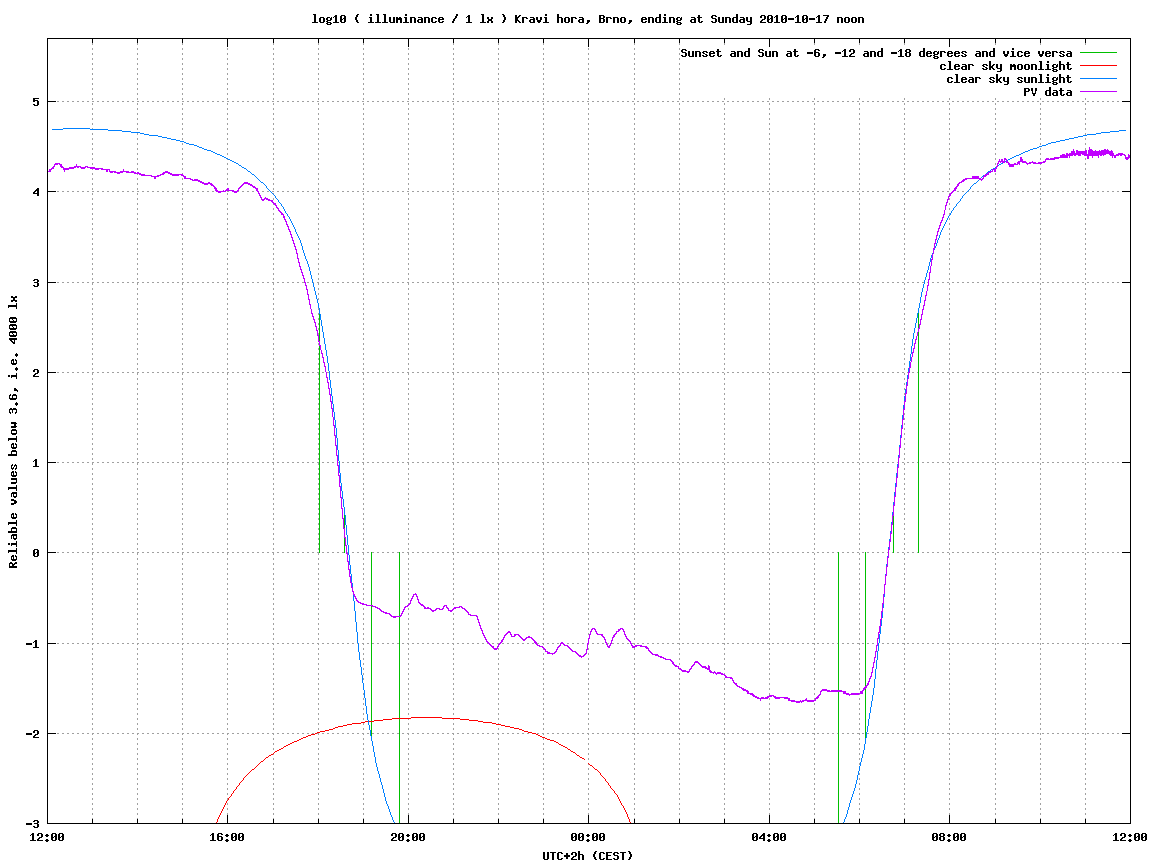Select legend entry 'clear sky moonlight'

click(1005, 66)
